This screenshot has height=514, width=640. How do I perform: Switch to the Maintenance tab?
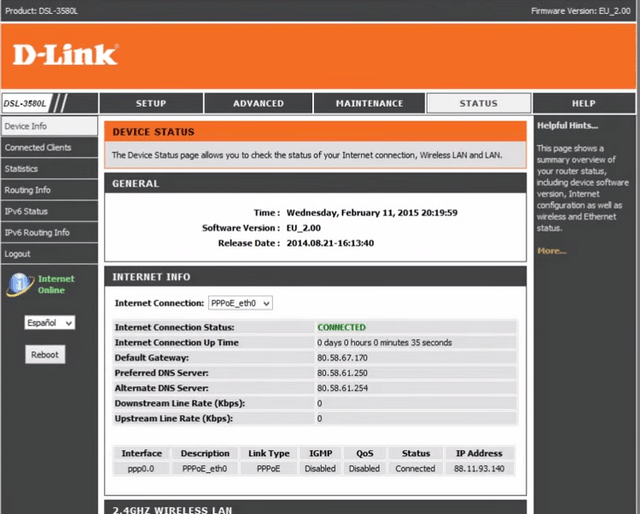click(x=369, y=103)
